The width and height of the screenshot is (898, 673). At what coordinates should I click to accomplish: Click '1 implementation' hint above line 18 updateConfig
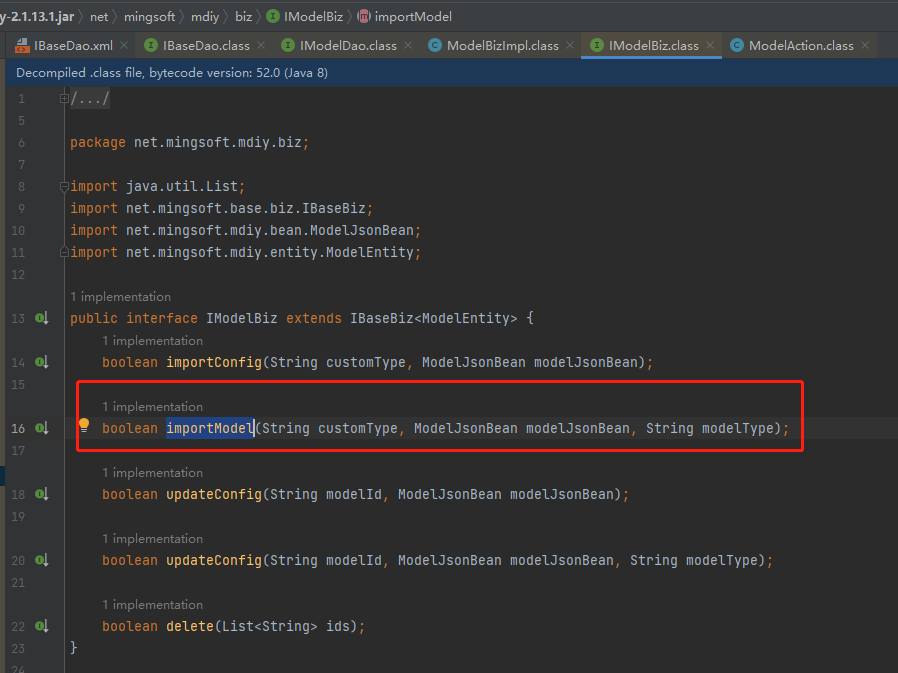[x=152, y=473]
